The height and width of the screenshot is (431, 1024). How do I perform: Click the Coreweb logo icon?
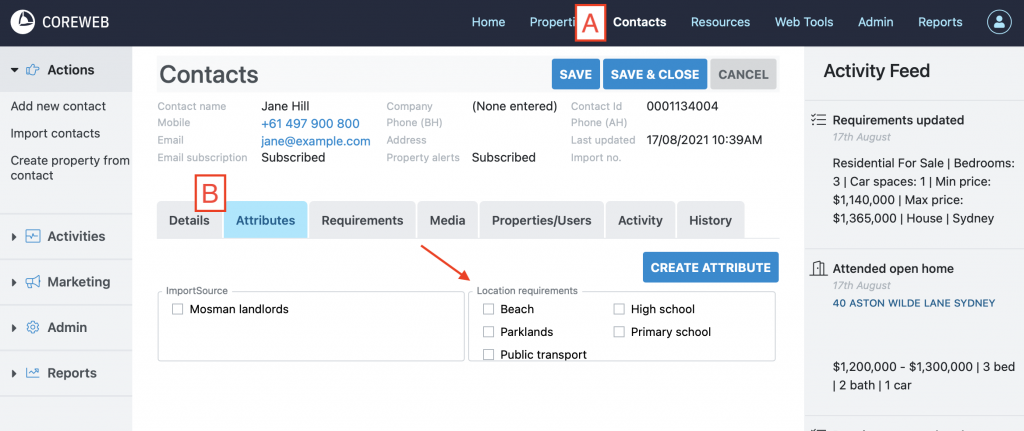[x=23, y=21]
